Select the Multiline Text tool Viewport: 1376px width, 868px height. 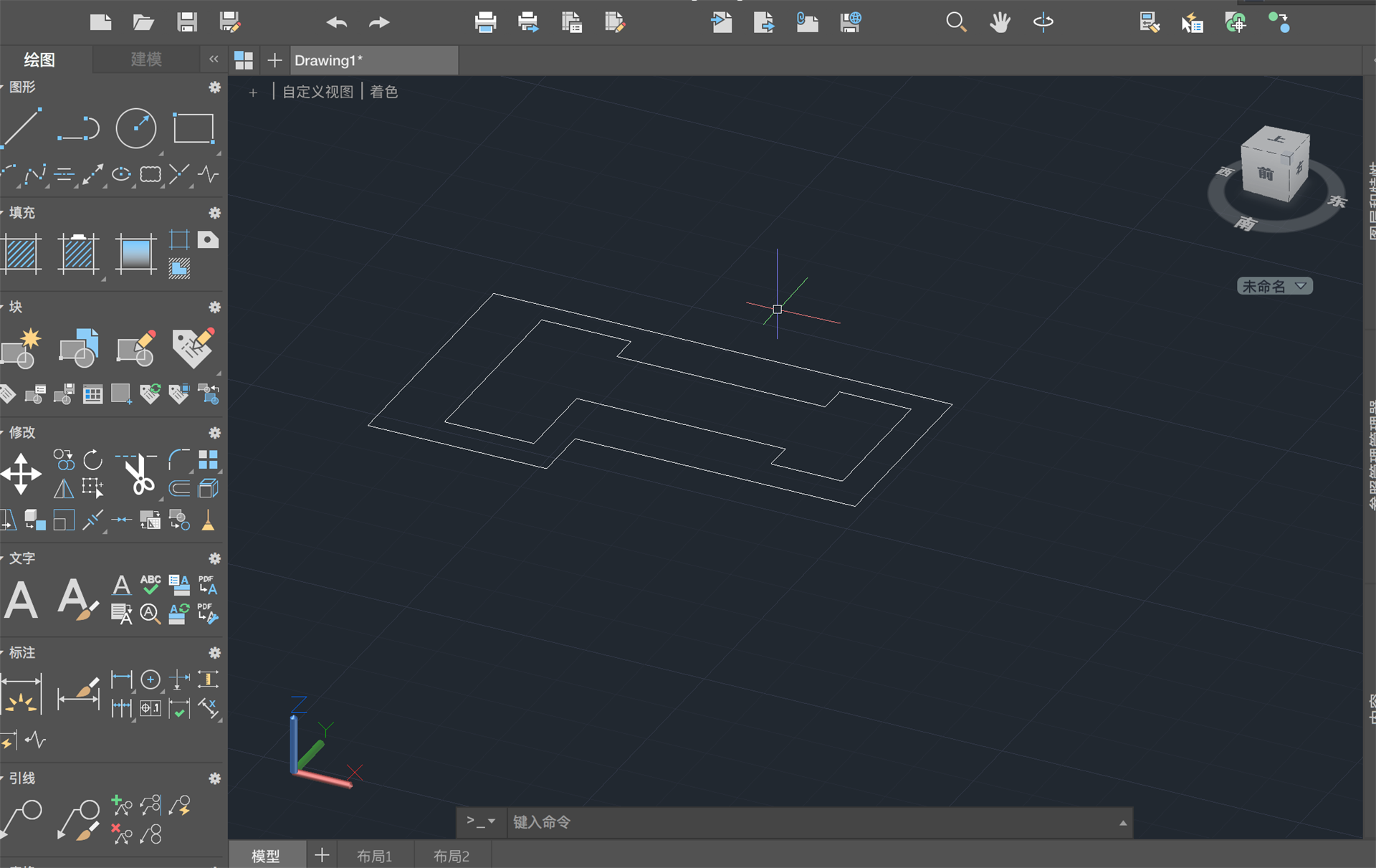pos(21,600)
